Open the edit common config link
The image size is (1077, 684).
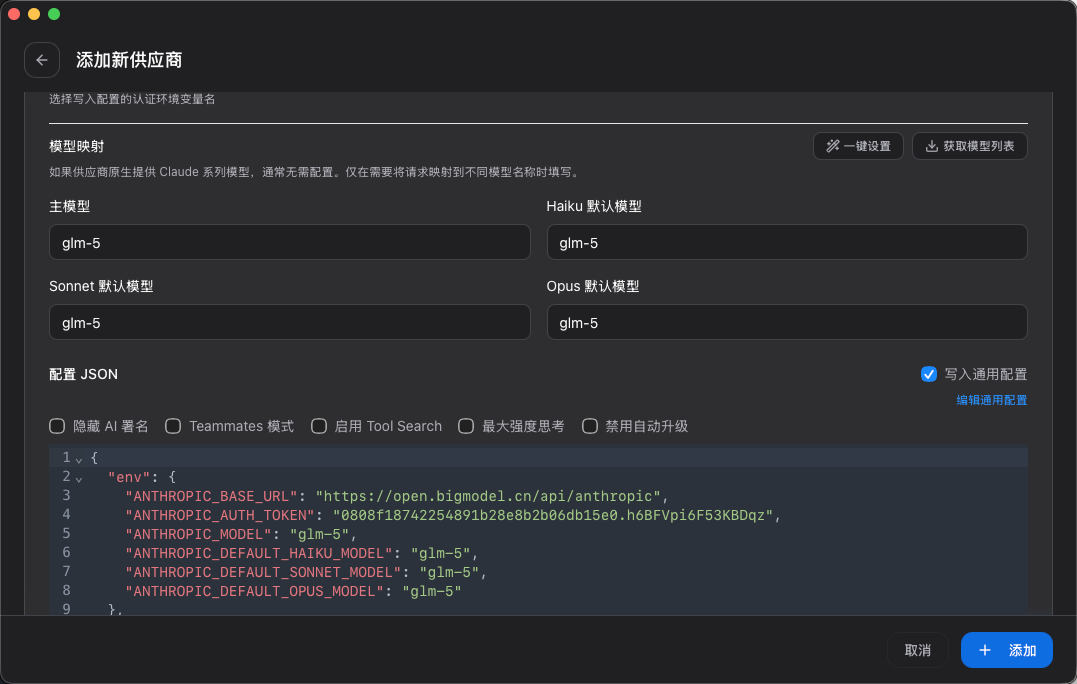click(x=991, y=400)
